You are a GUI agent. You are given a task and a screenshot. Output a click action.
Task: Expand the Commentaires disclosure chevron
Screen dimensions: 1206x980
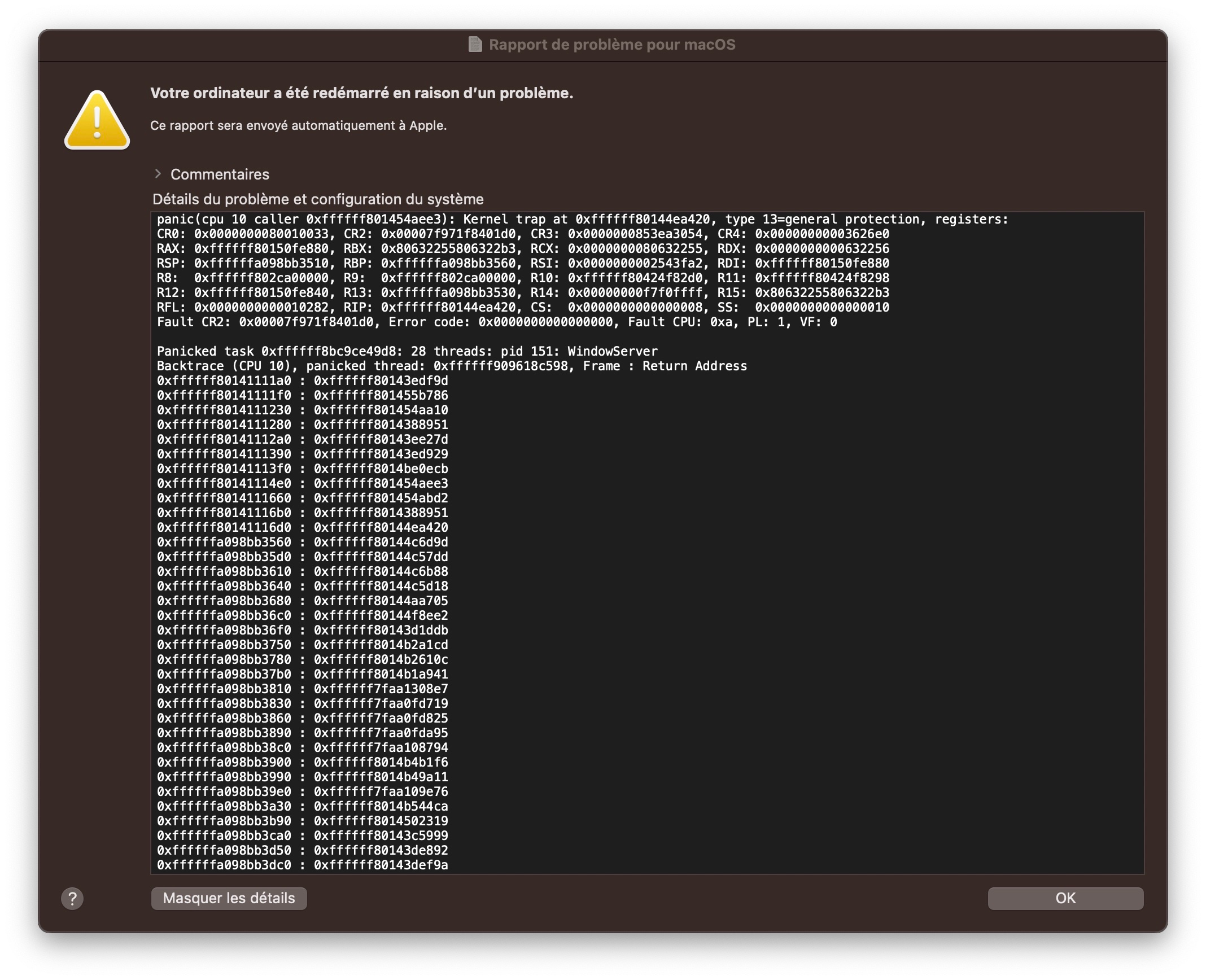tap(158, 174)
